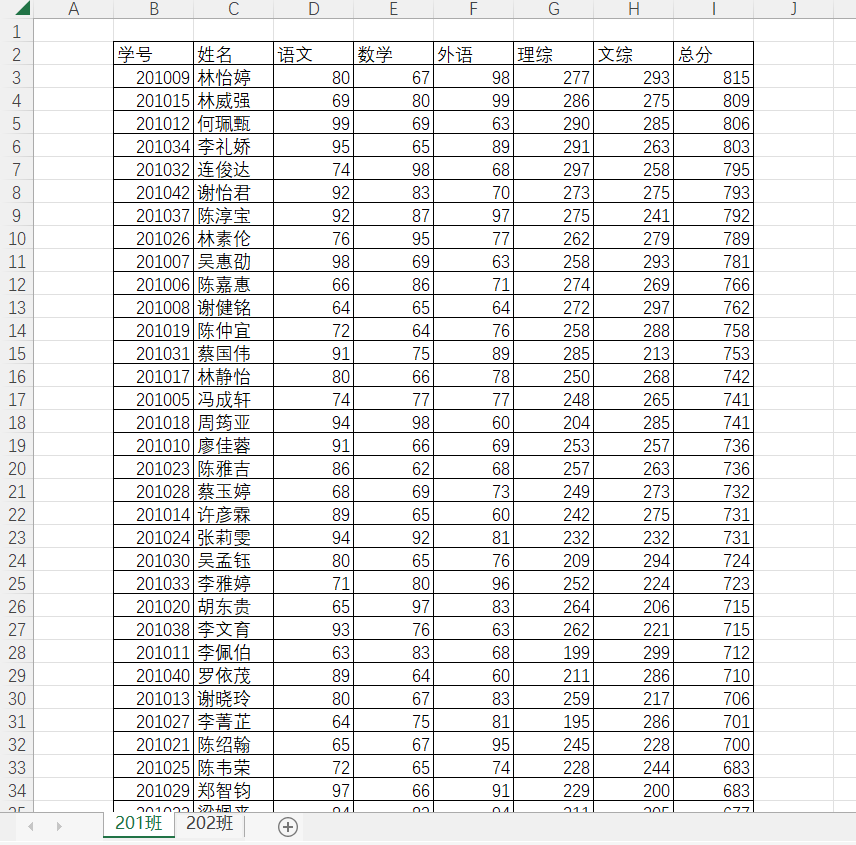Screen dimensions: 856x845
Task: Select total score cell 700
Action: [x=714, y=744]
